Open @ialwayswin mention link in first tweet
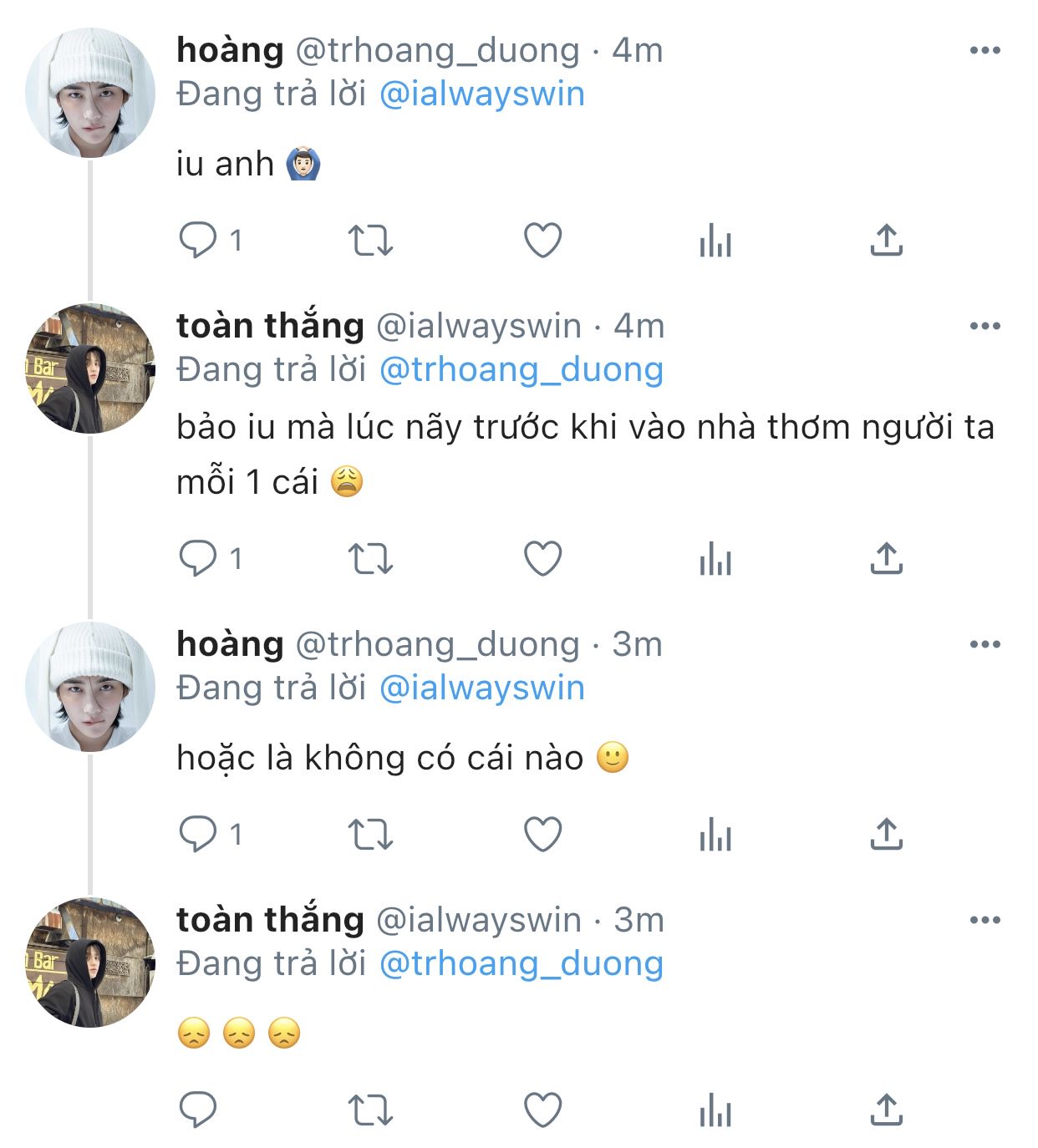 481,94
